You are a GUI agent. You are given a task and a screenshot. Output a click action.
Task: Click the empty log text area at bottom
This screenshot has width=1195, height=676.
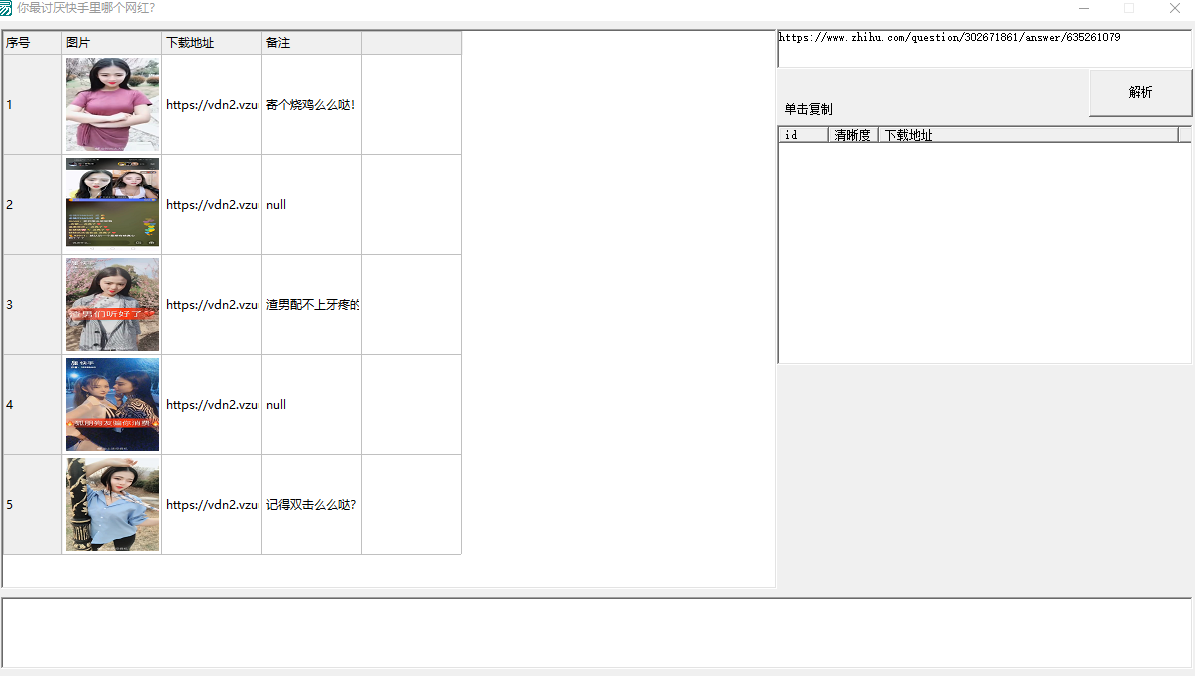tap(597, 633)
